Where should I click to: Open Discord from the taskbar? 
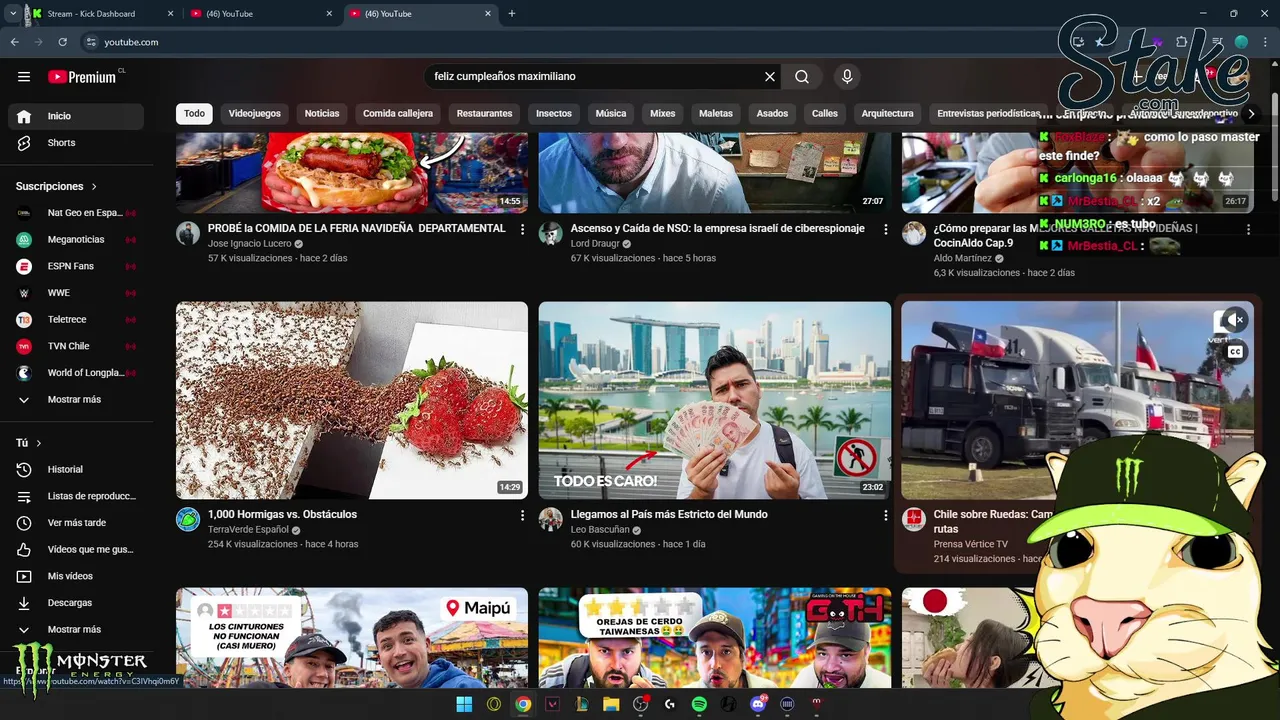coord(758,704)
